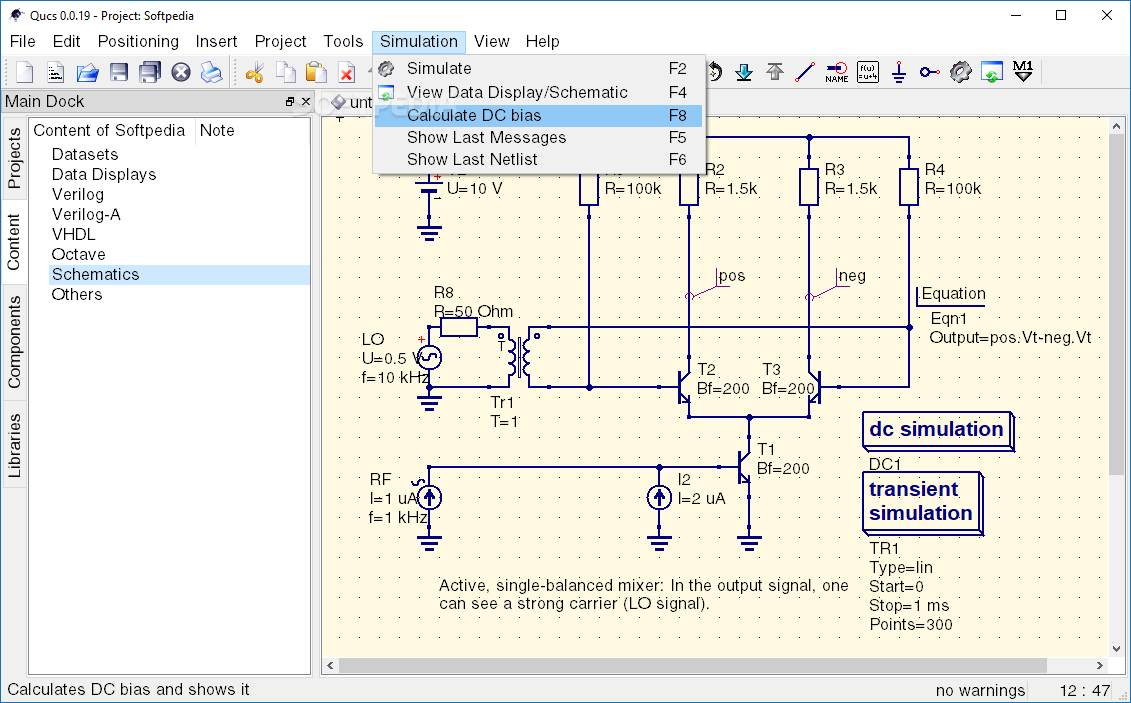Pop out of subcircuit gray up arrow
Image resolution: width=1131 pixels, height=703 pixels.
pos(775,72)
